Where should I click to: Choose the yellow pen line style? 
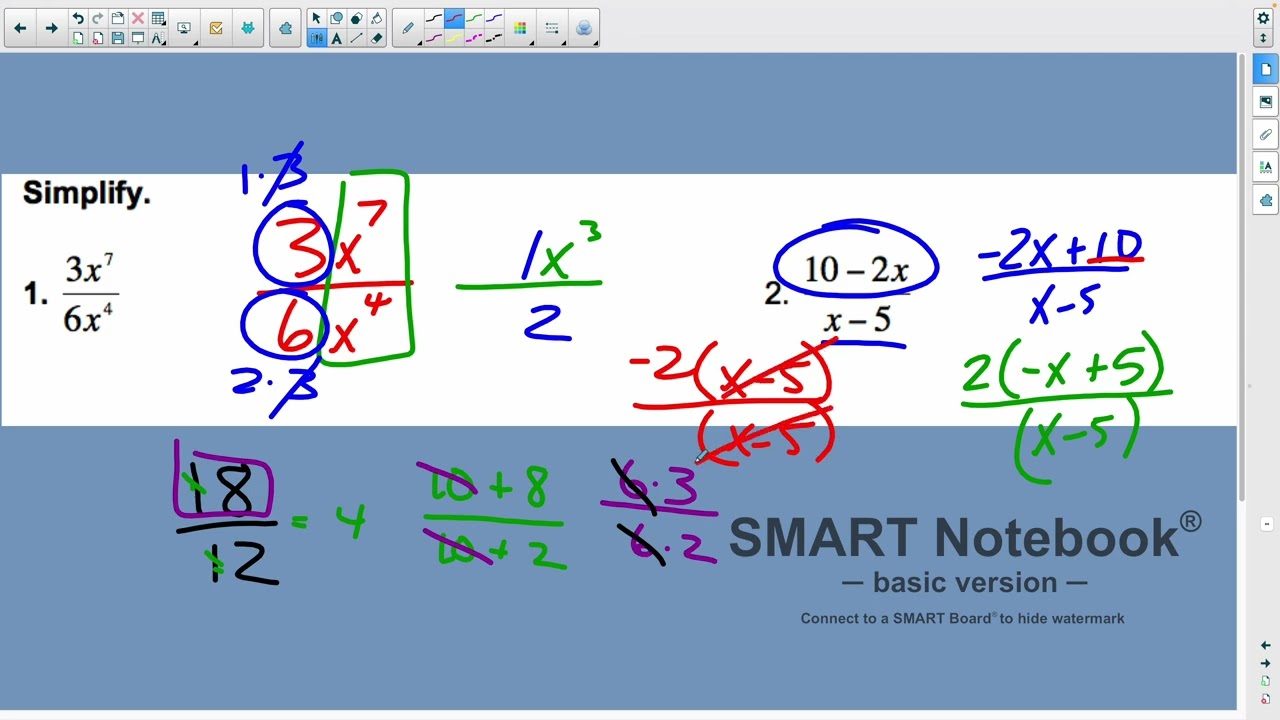(454, 38)
